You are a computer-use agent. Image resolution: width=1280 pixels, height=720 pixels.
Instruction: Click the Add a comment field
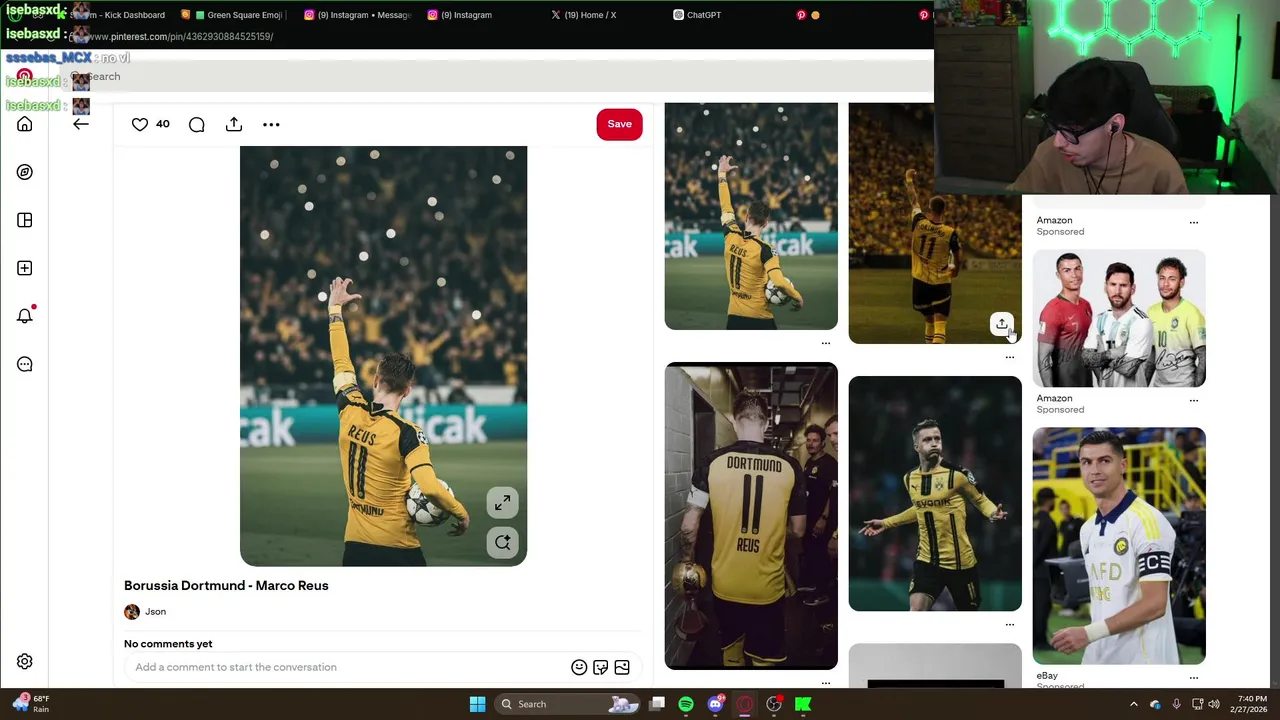[350, 667]
